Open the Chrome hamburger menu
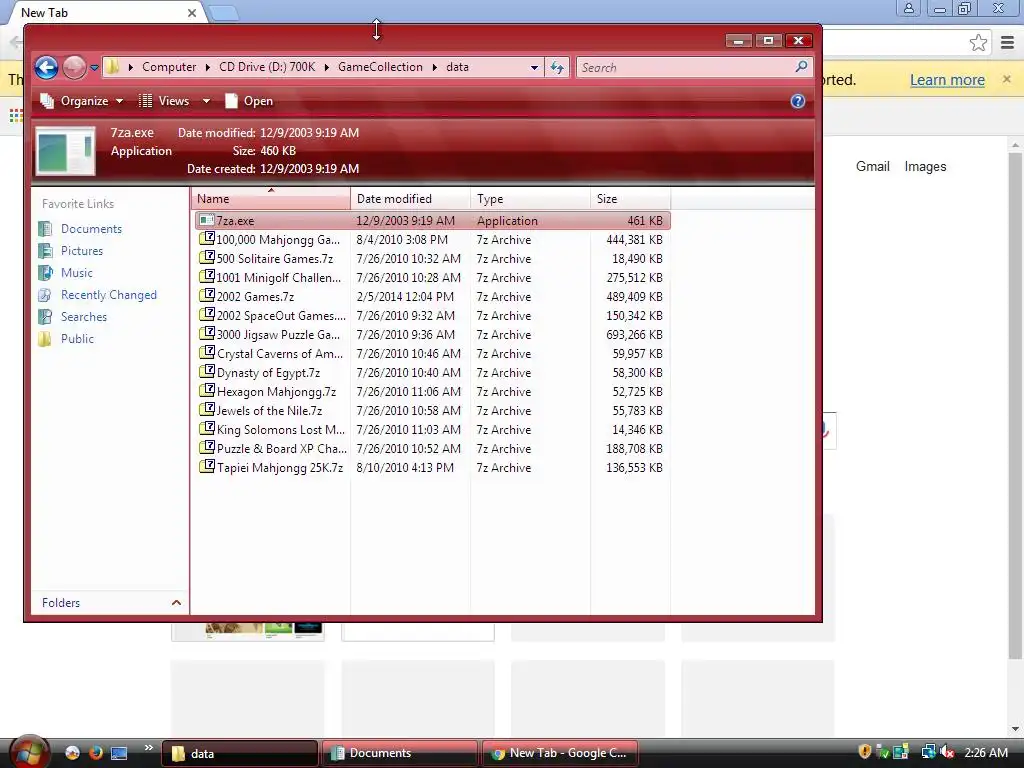 (x=1007, y=43)
